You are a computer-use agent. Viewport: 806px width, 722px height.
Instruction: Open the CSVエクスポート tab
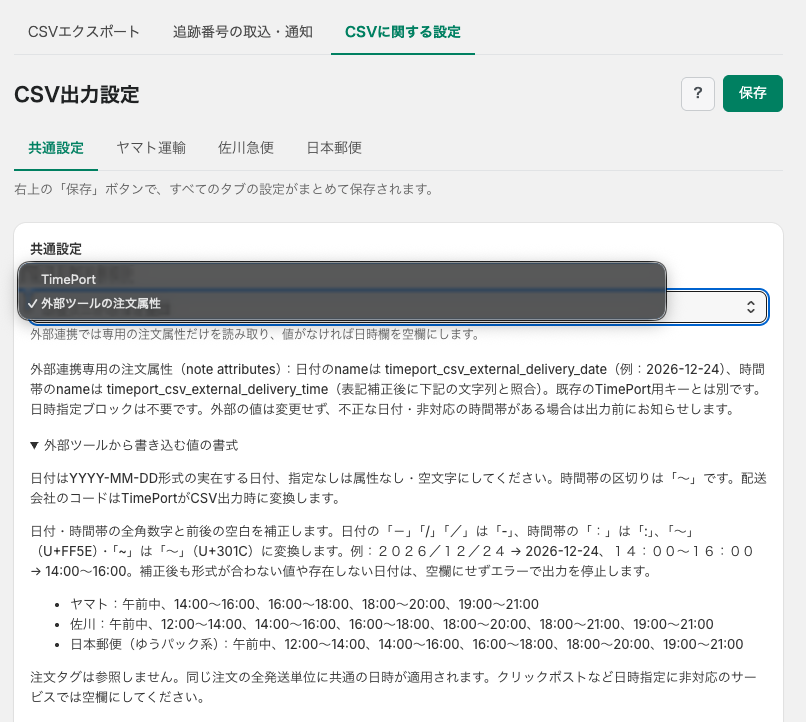coord(84,32)
